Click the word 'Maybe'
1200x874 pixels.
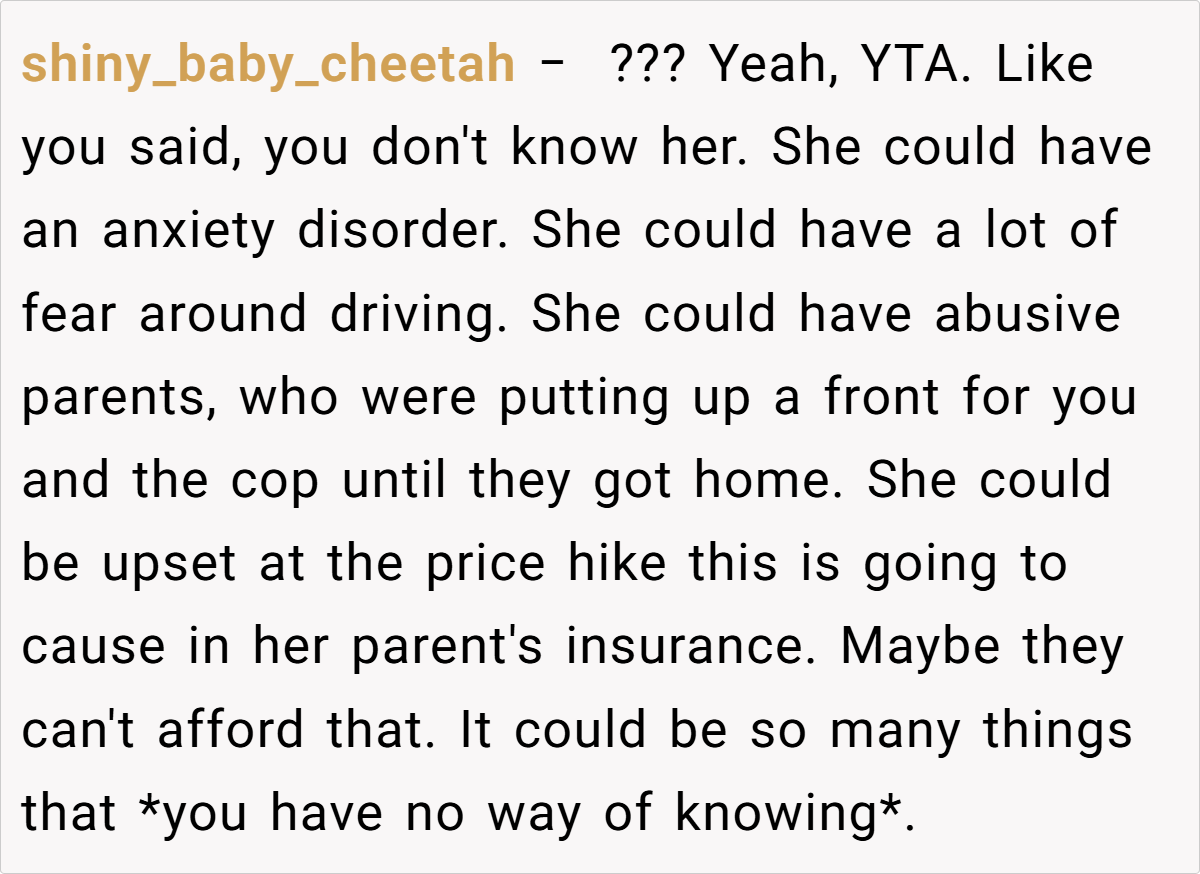coord(919,647)
